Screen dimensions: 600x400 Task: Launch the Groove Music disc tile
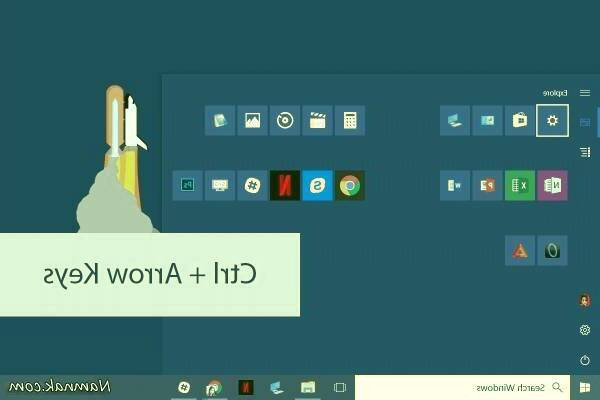tap(285, 121)
